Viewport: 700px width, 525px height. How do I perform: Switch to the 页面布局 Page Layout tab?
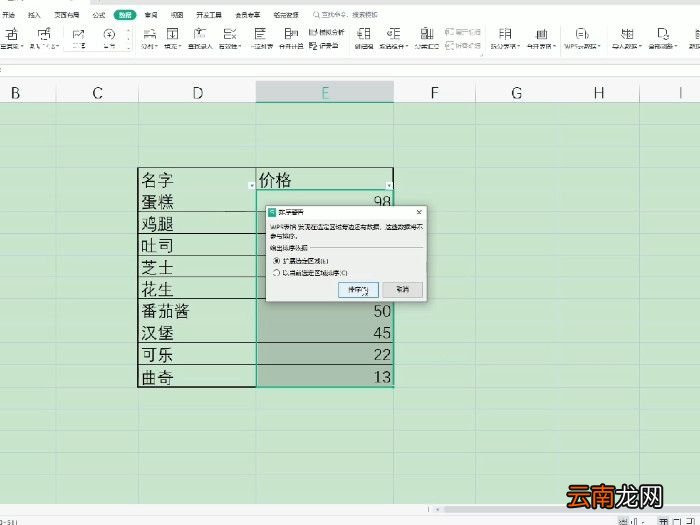tap(67, 15)
